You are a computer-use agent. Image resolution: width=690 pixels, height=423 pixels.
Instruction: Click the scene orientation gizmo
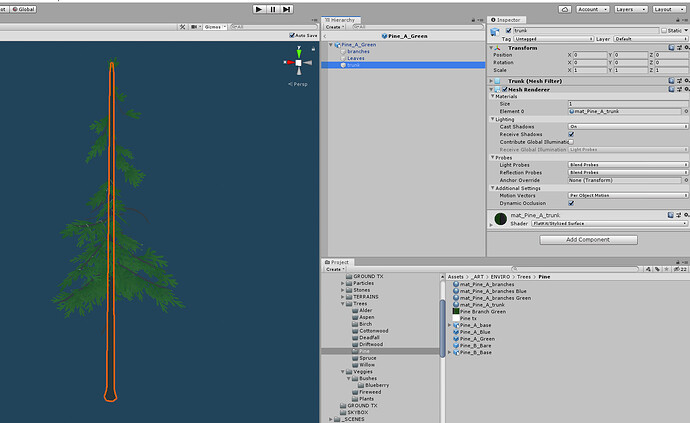click(298, 63)
